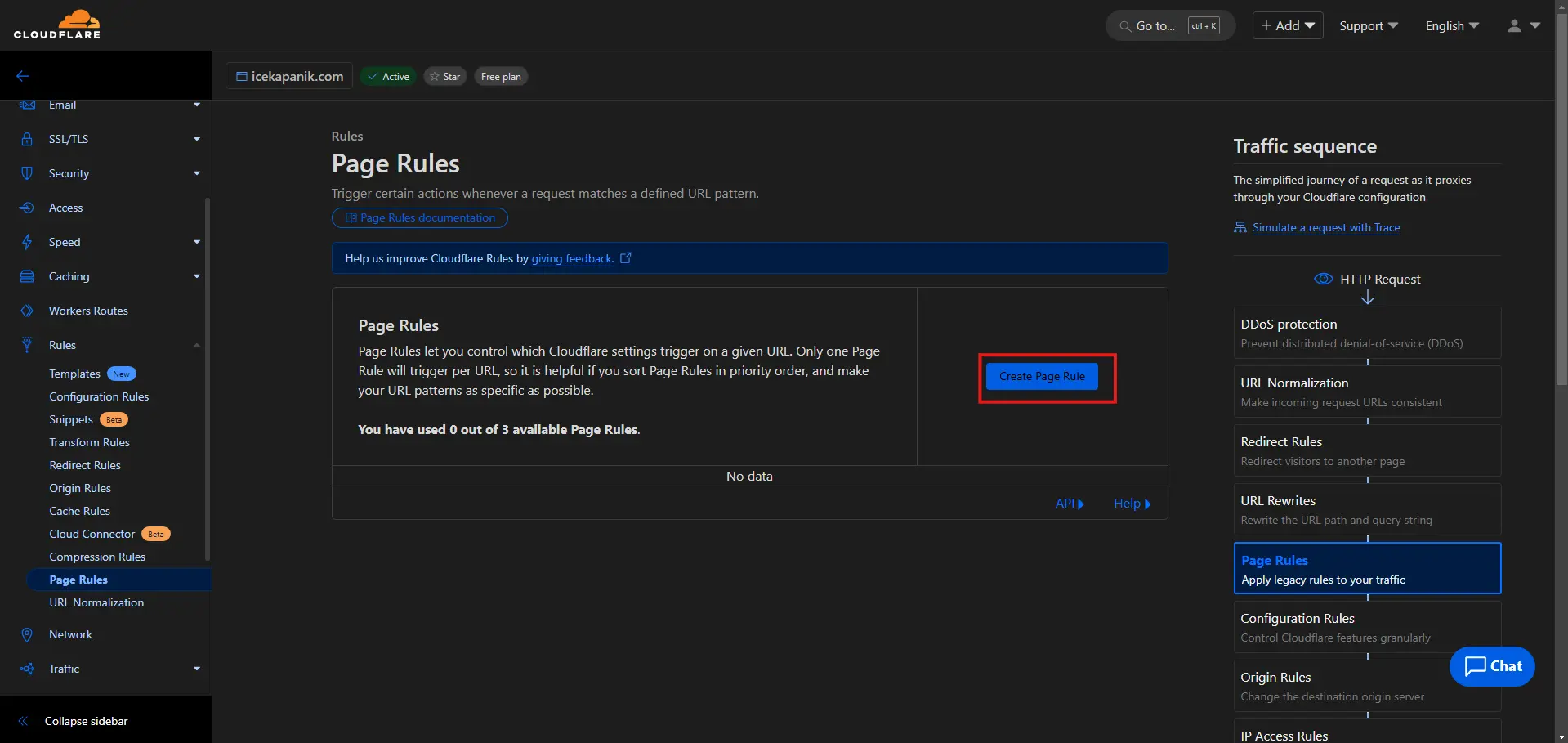
Task: Open Templates under Rules
Action: [74, 374]
